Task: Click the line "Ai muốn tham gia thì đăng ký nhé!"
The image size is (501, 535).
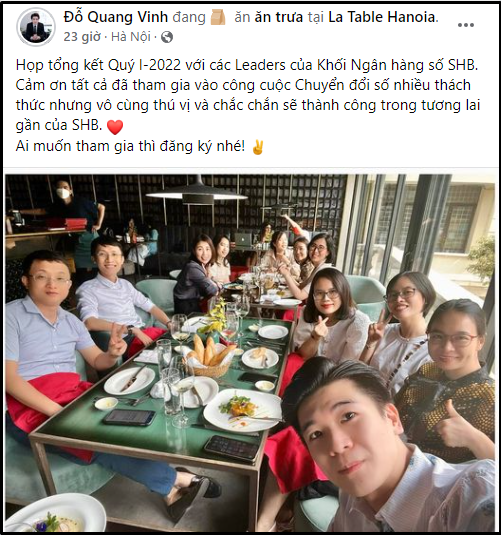Action: point(130,147)
